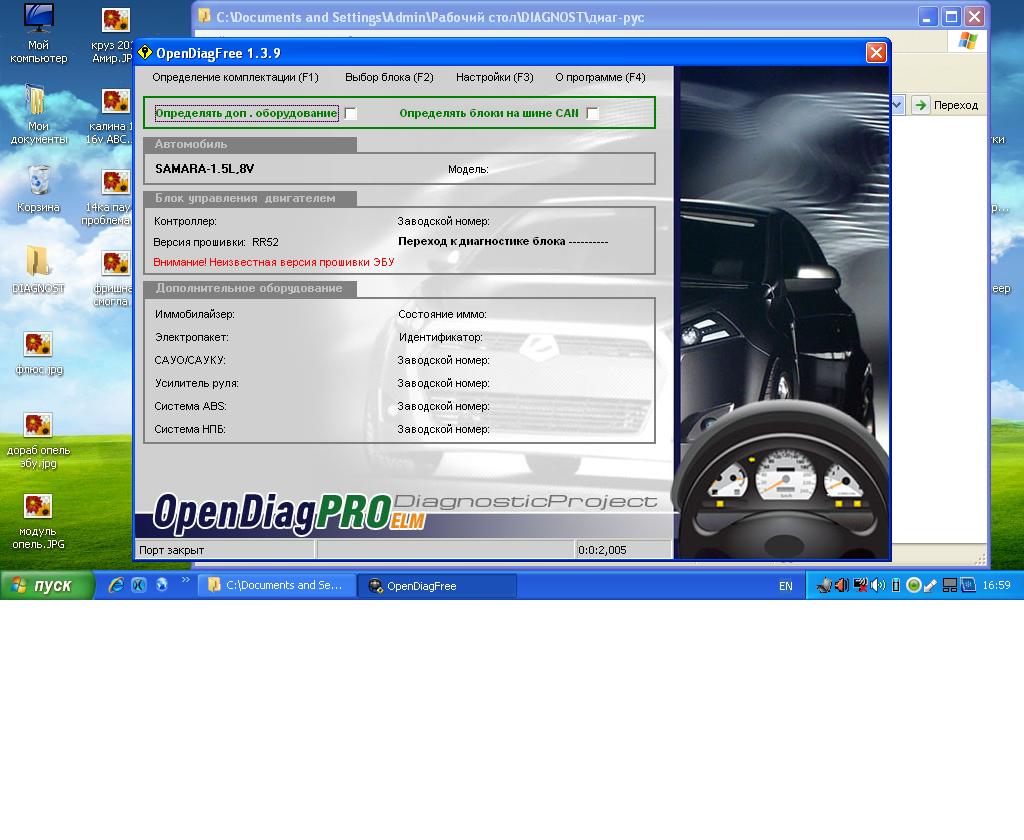1024x840 pixels.
Task: Click Переход go button in Explorer window
Action: tap(947, 105)
